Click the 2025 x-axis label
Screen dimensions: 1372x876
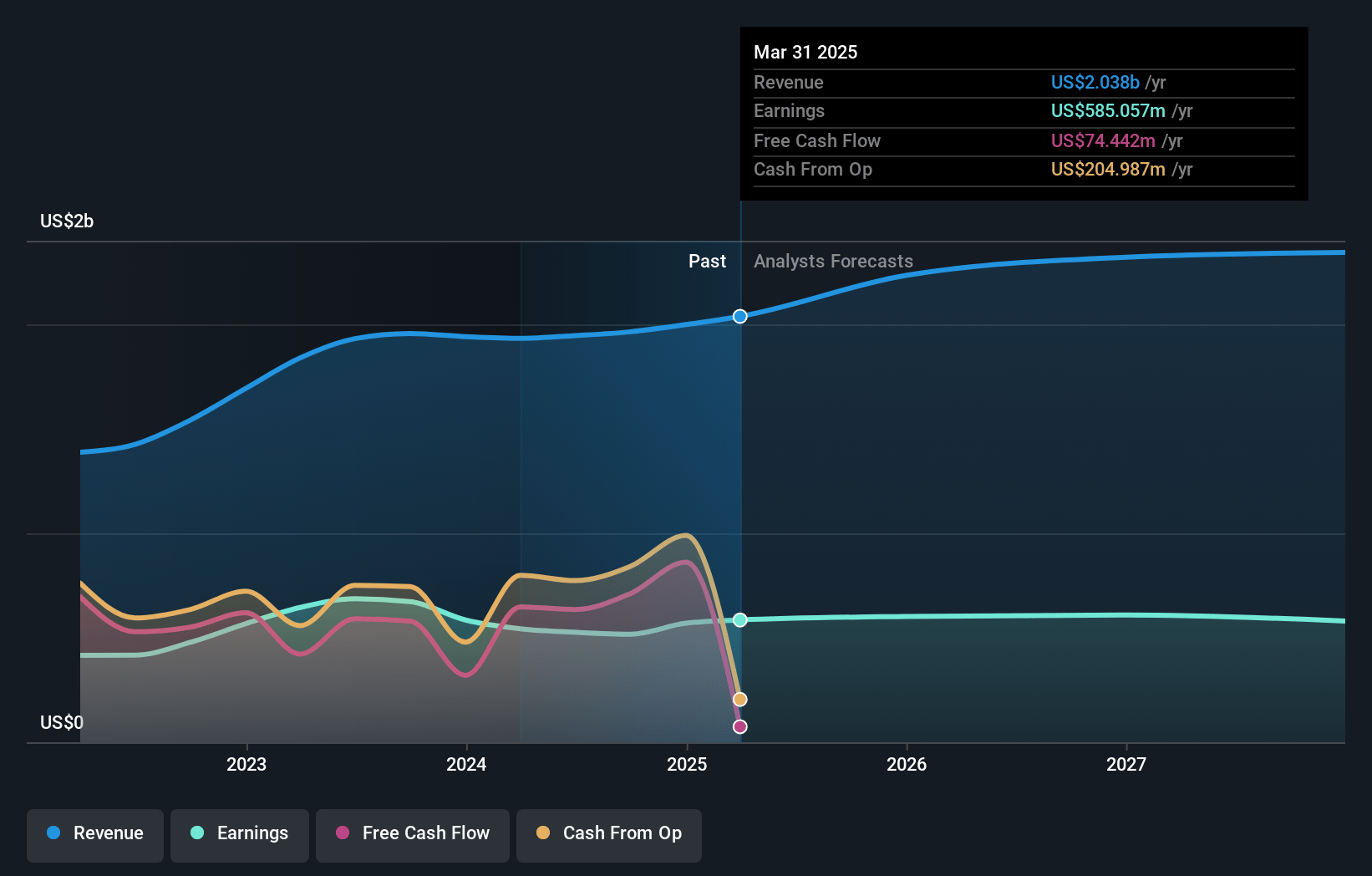pyautogui.click(x=687, y=764)
